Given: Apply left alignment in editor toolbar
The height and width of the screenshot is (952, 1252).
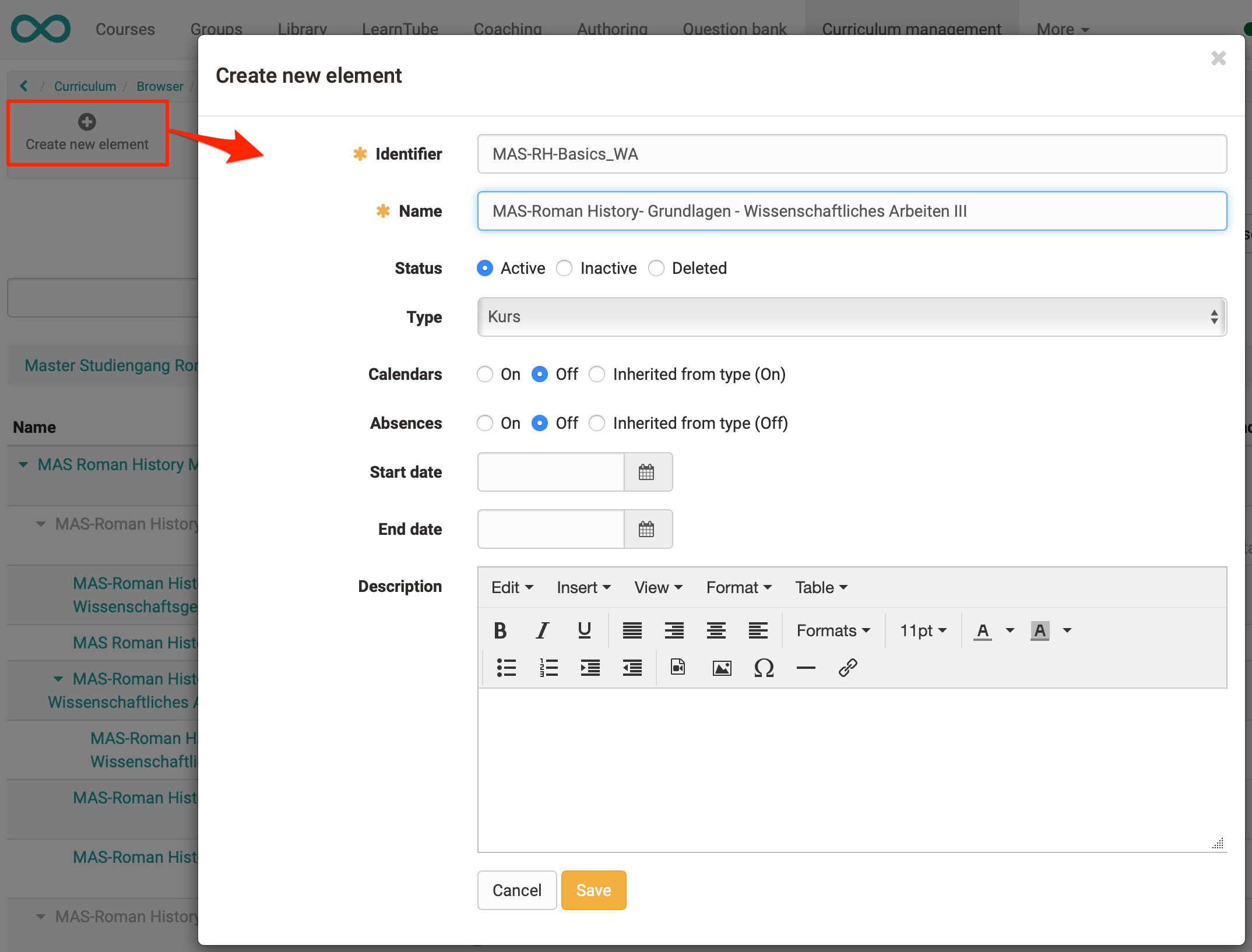Looking at the screenshot, I should (x=758, y=630).
